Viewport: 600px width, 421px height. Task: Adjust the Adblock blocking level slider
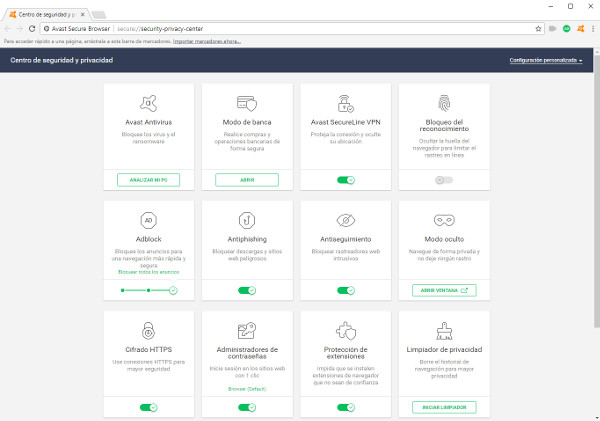point(148,290)
